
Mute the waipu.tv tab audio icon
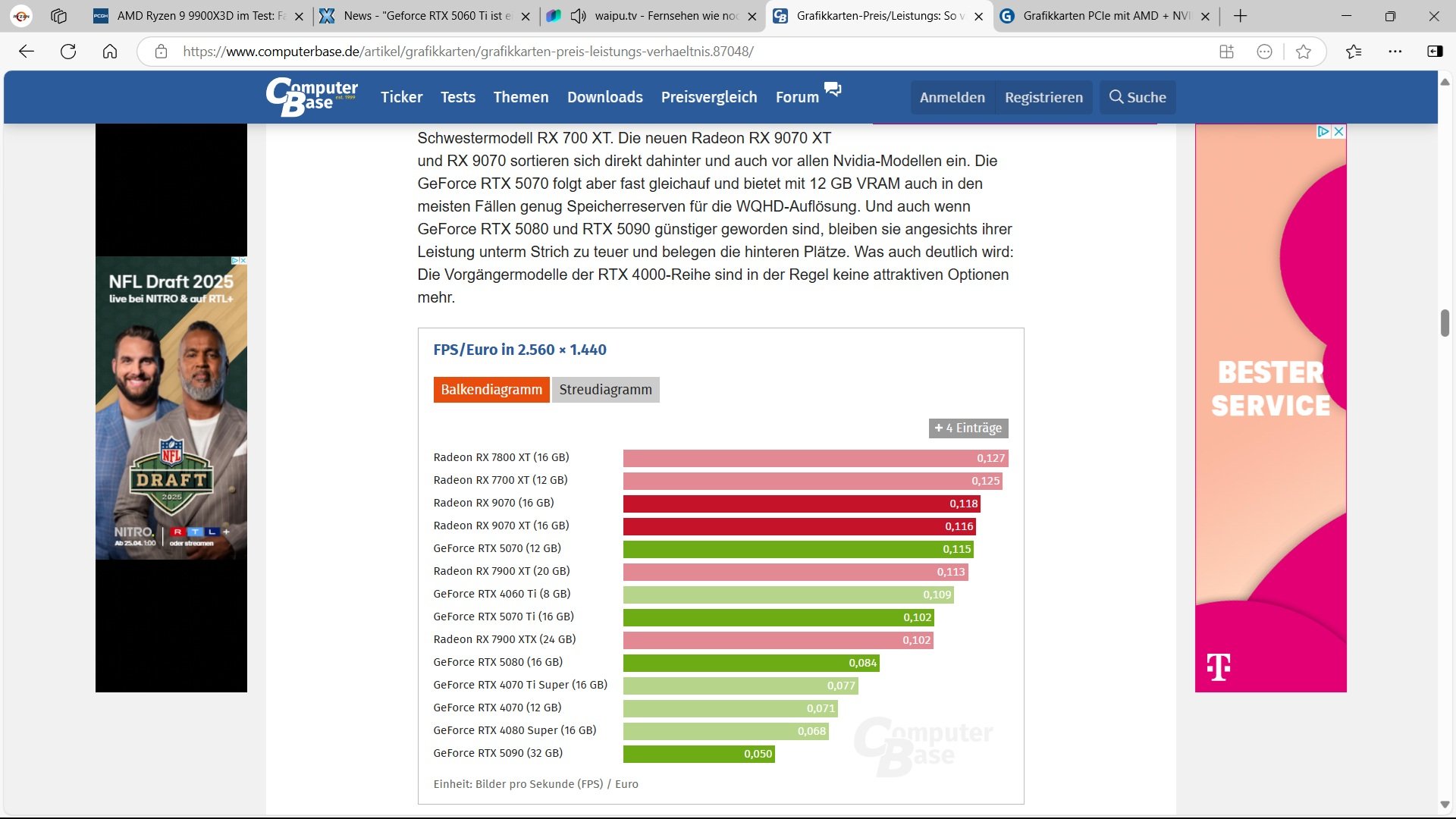click(579, 16)
